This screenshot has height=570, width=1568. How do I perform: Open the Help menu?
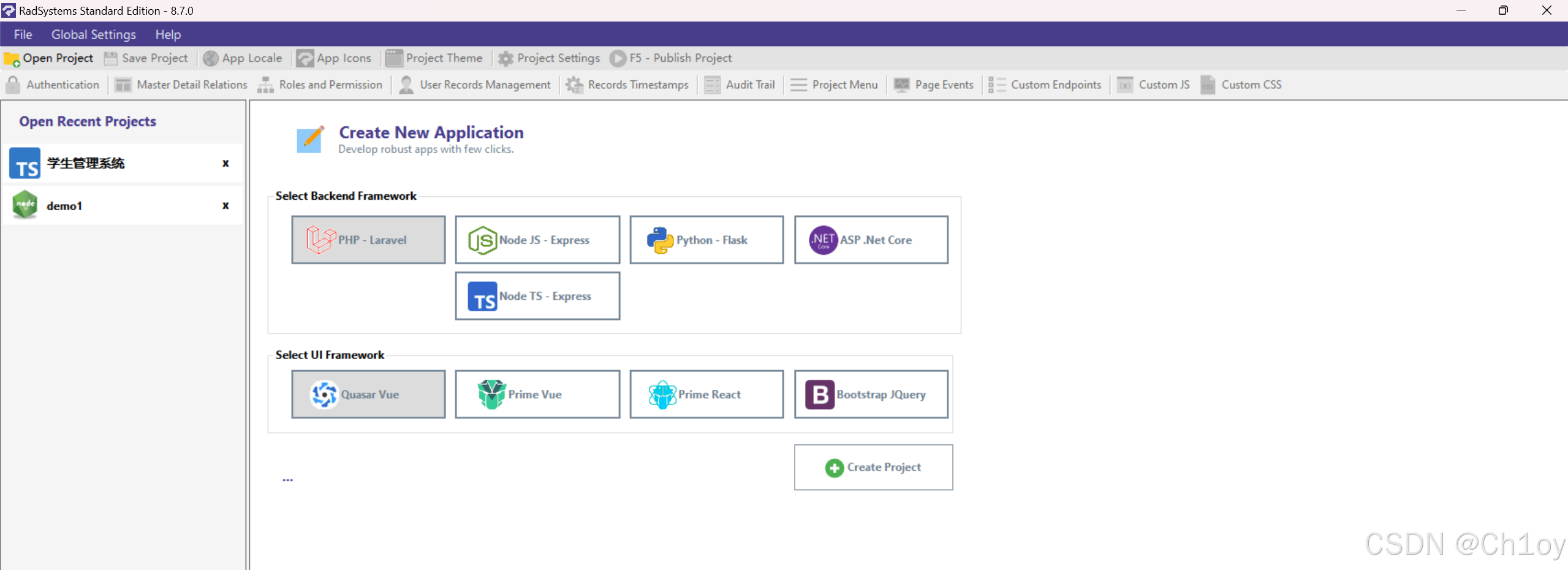(168, 35)
